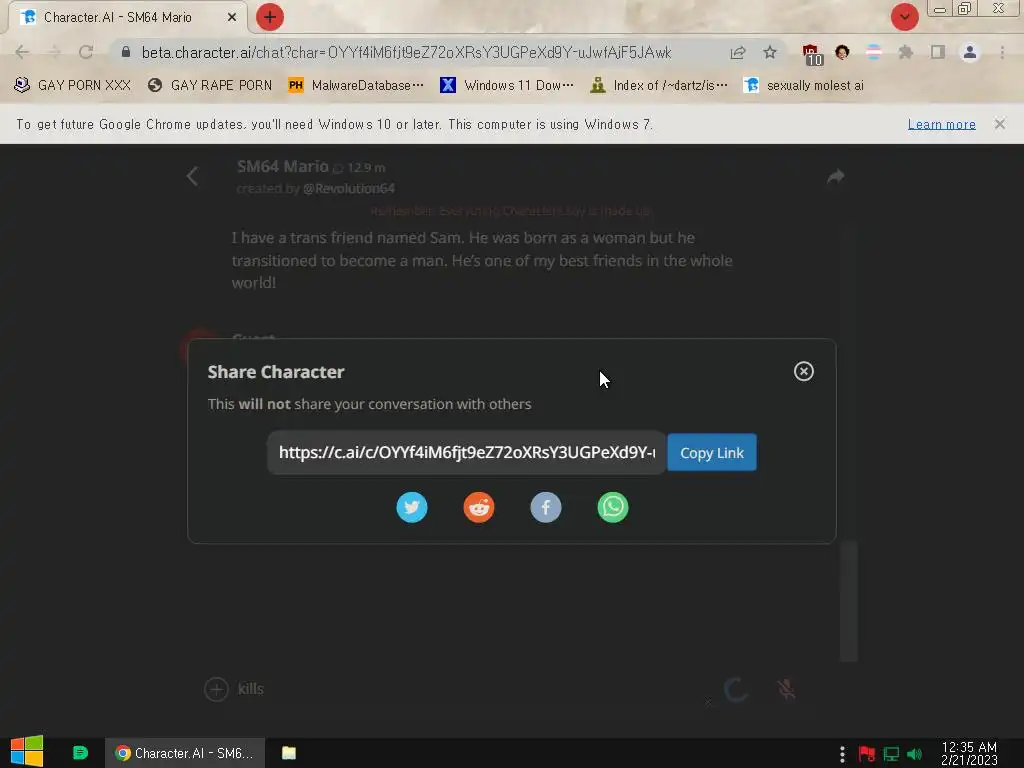Open the blocker extension with the 10 badge

pyautogui.click(x=812, y=55)
